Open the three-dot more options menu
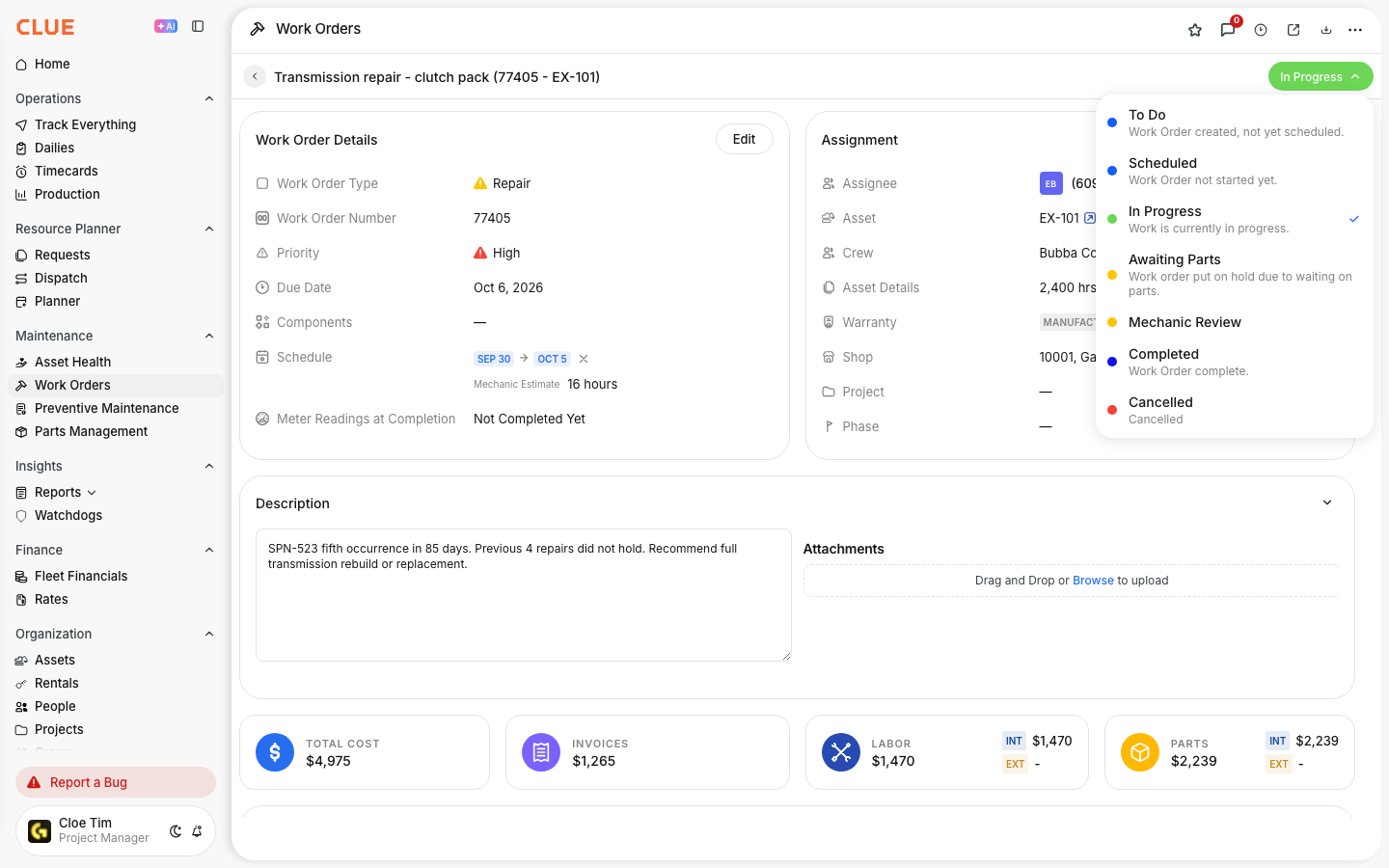This screenshot has height=868, width=1389. point(1355,30)
